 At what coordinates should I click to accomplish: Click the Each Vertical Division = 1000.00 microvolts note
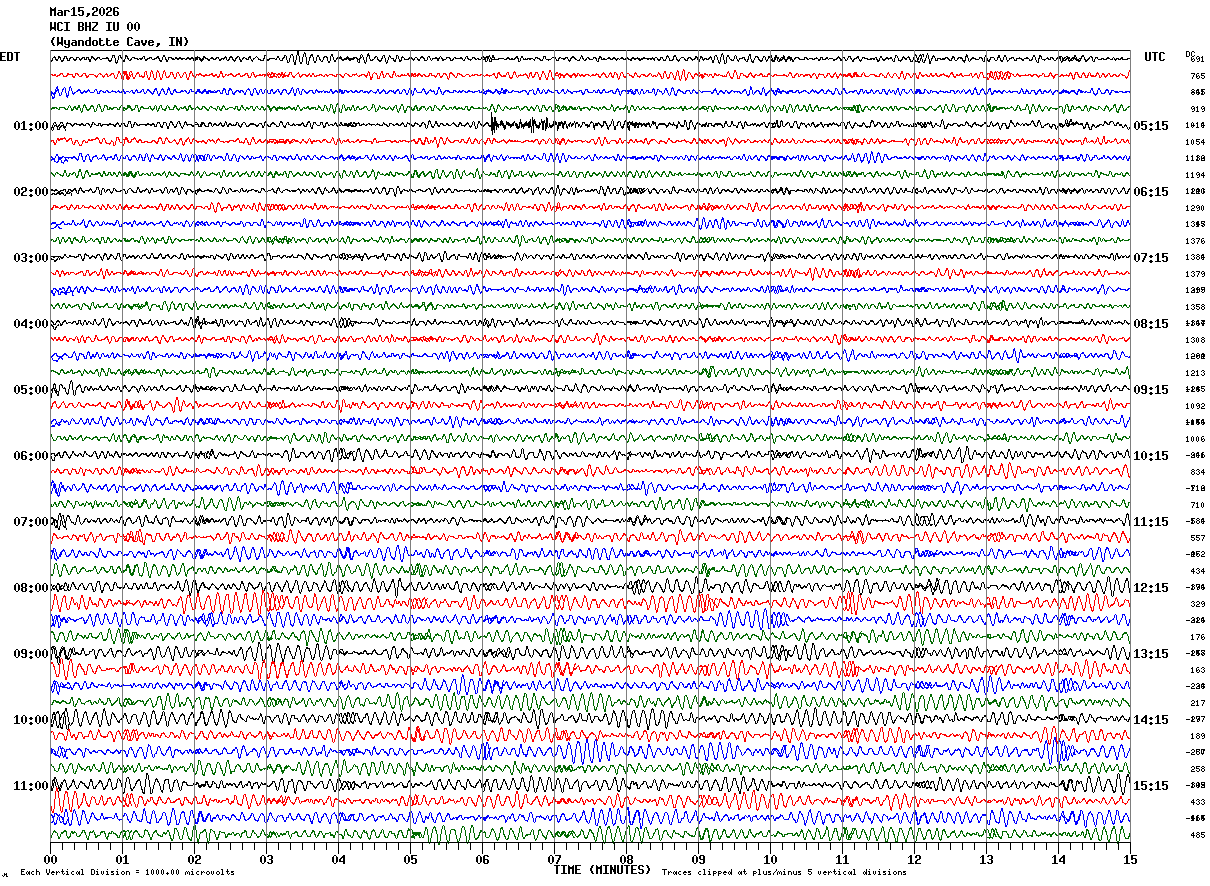coord(127,872)
